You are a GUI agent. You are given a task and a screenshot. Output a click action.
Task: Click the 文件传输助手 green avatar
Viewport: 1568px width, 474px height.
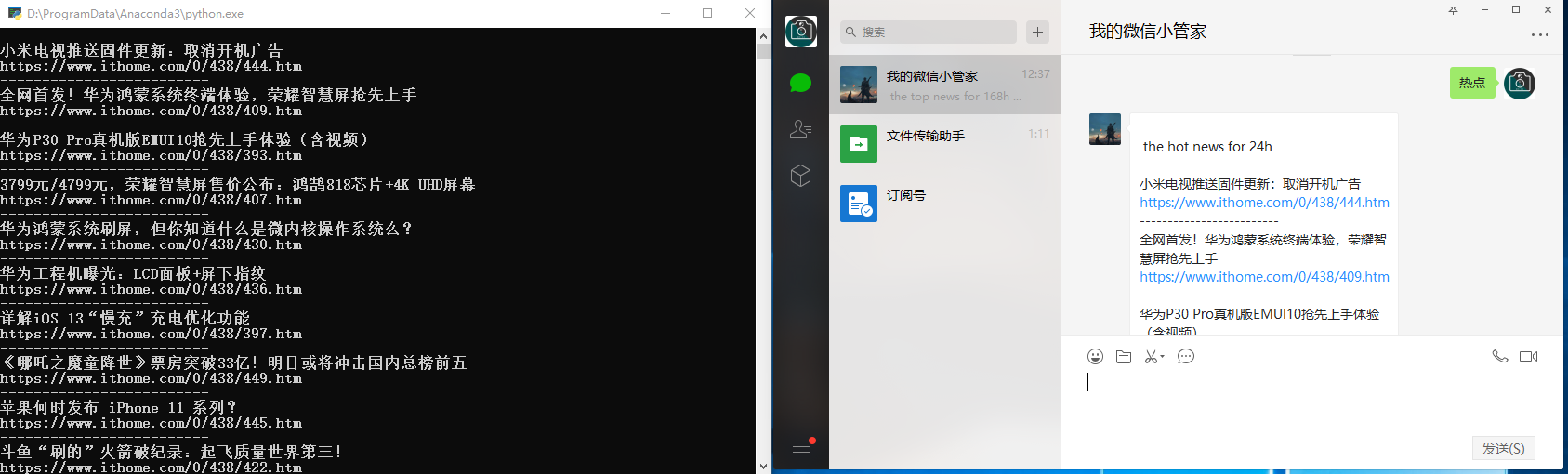[859, 144]
